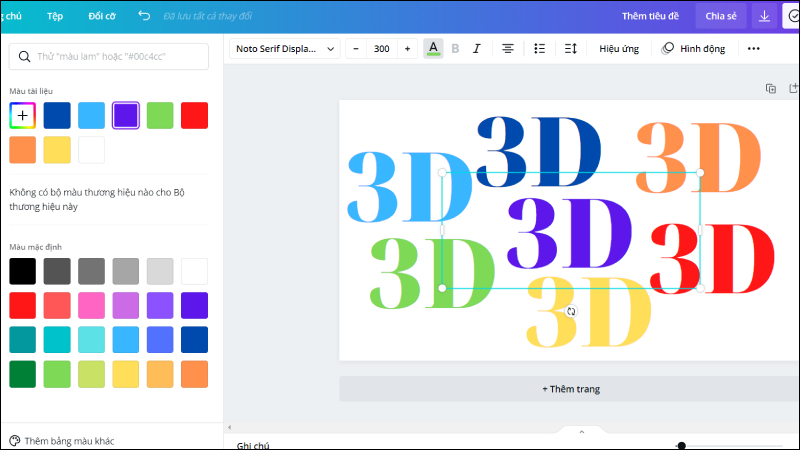Open Hiệu ứng effects panel
800x450 pixels.
point(619,48)
